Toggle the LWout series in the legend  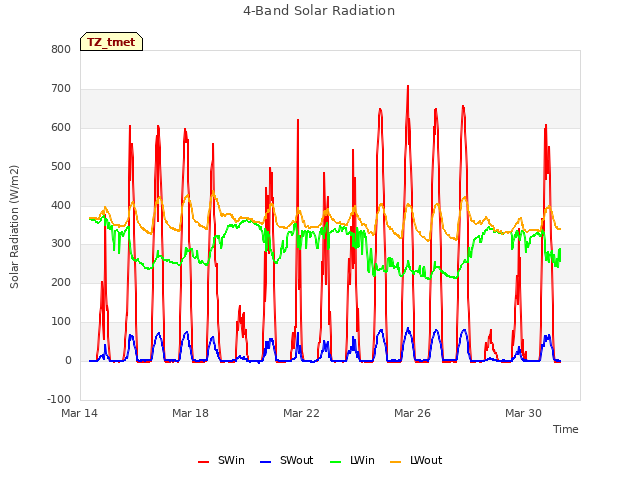pos(416,460)
